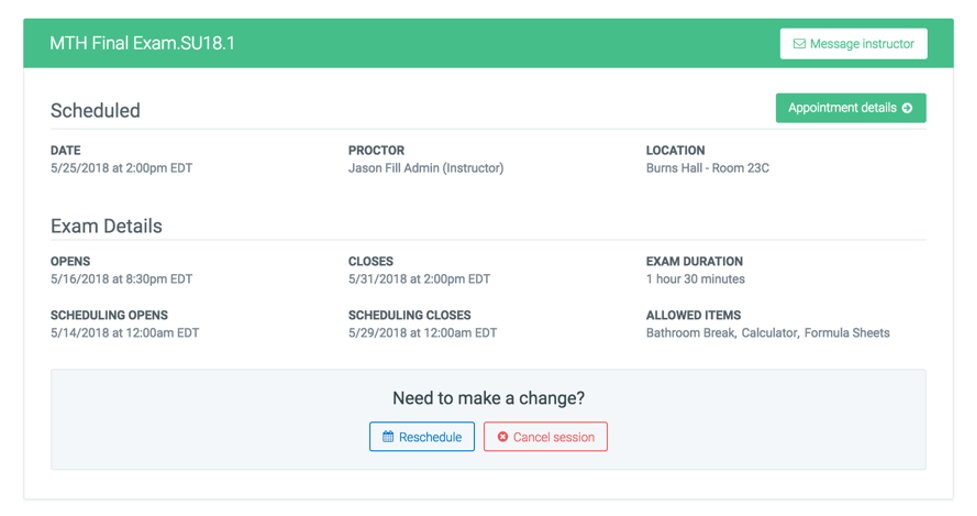Click the Exam Details heading
This screenshot has width=977, height=516.
pyautogui.click(x=107, y=226)
